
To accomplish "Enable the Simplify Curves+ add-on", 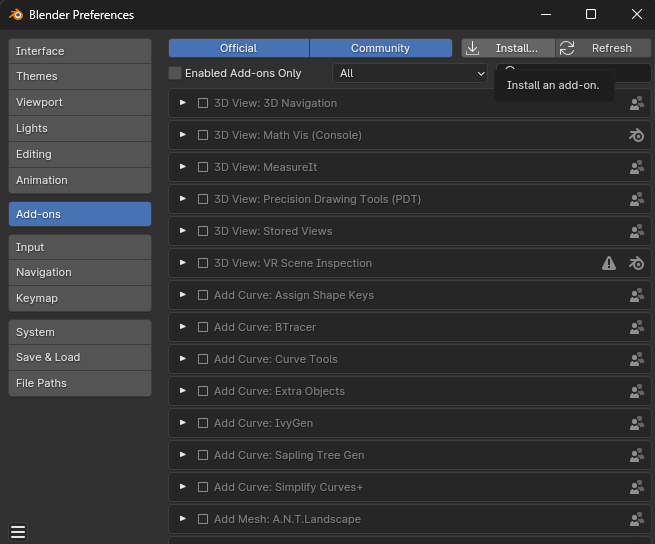I will tap(203, 487).
